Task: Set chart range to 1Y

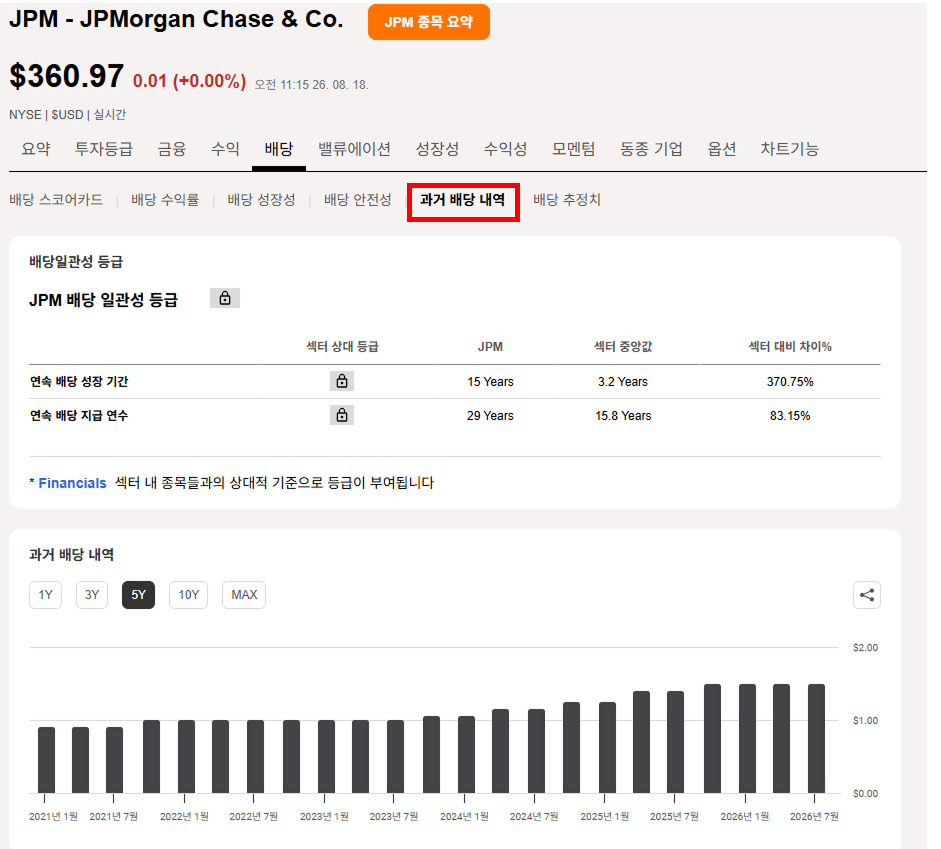Action: pos(46,595)
